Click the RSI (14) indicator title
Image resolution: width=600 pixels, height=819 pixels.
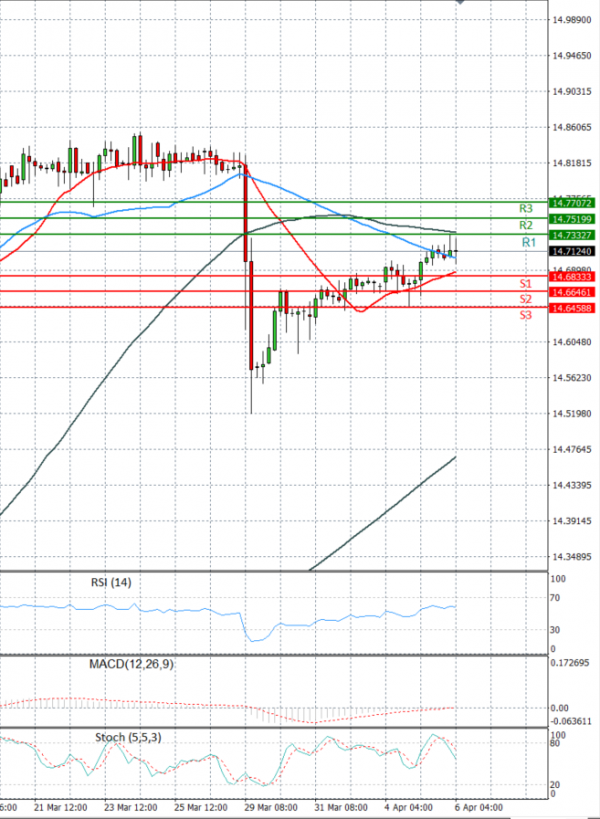[x=111, y=582]
